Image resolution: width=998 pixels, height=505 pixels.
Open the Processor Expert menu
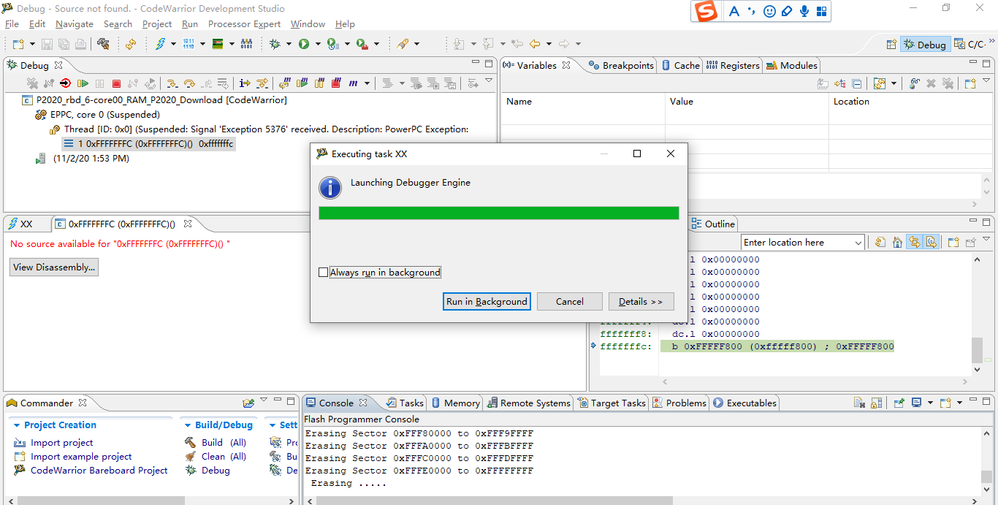click(244, 24)
